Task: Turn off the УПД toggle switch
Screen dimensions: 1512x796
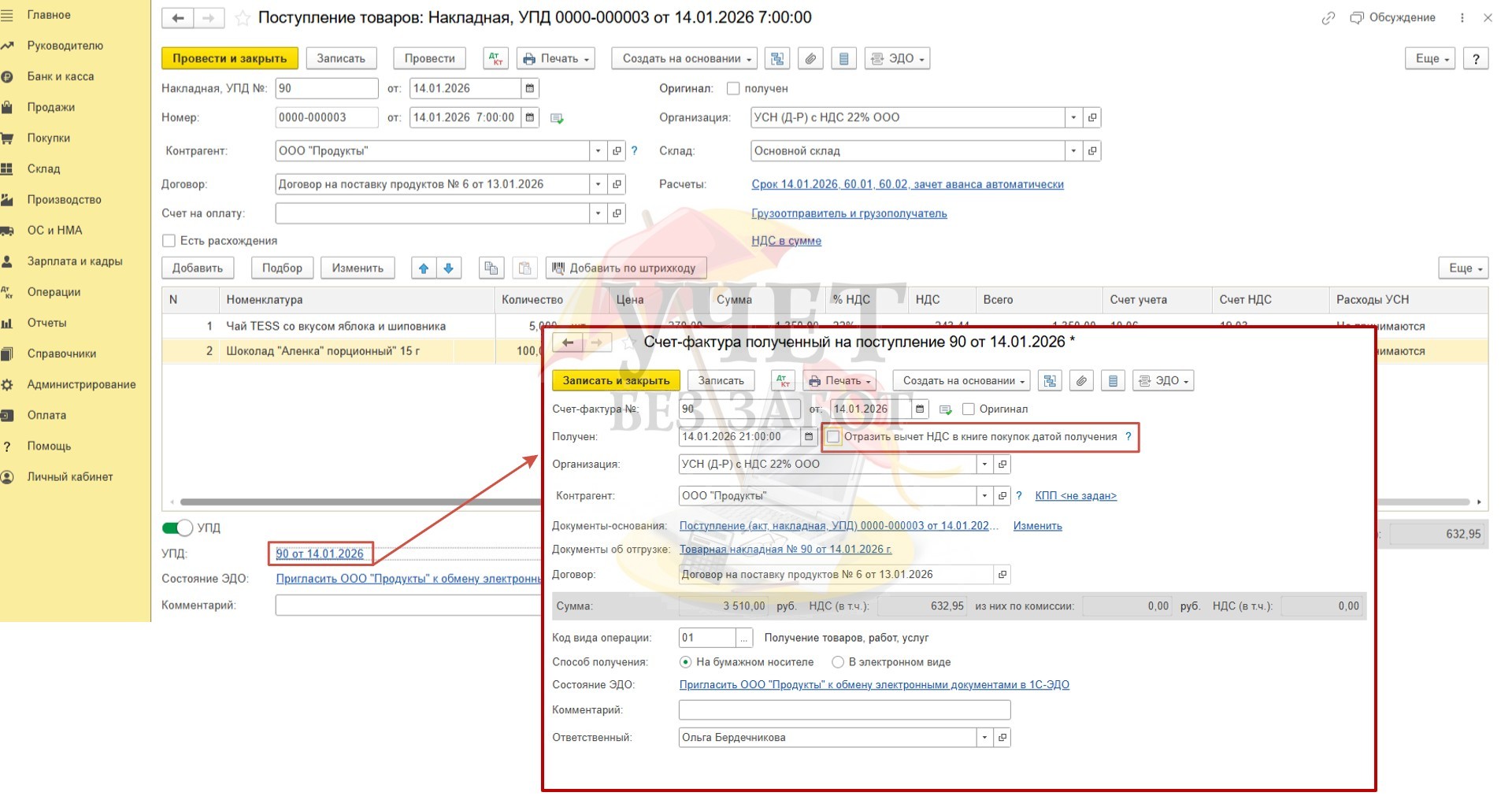Action: (x=178, y=528)
